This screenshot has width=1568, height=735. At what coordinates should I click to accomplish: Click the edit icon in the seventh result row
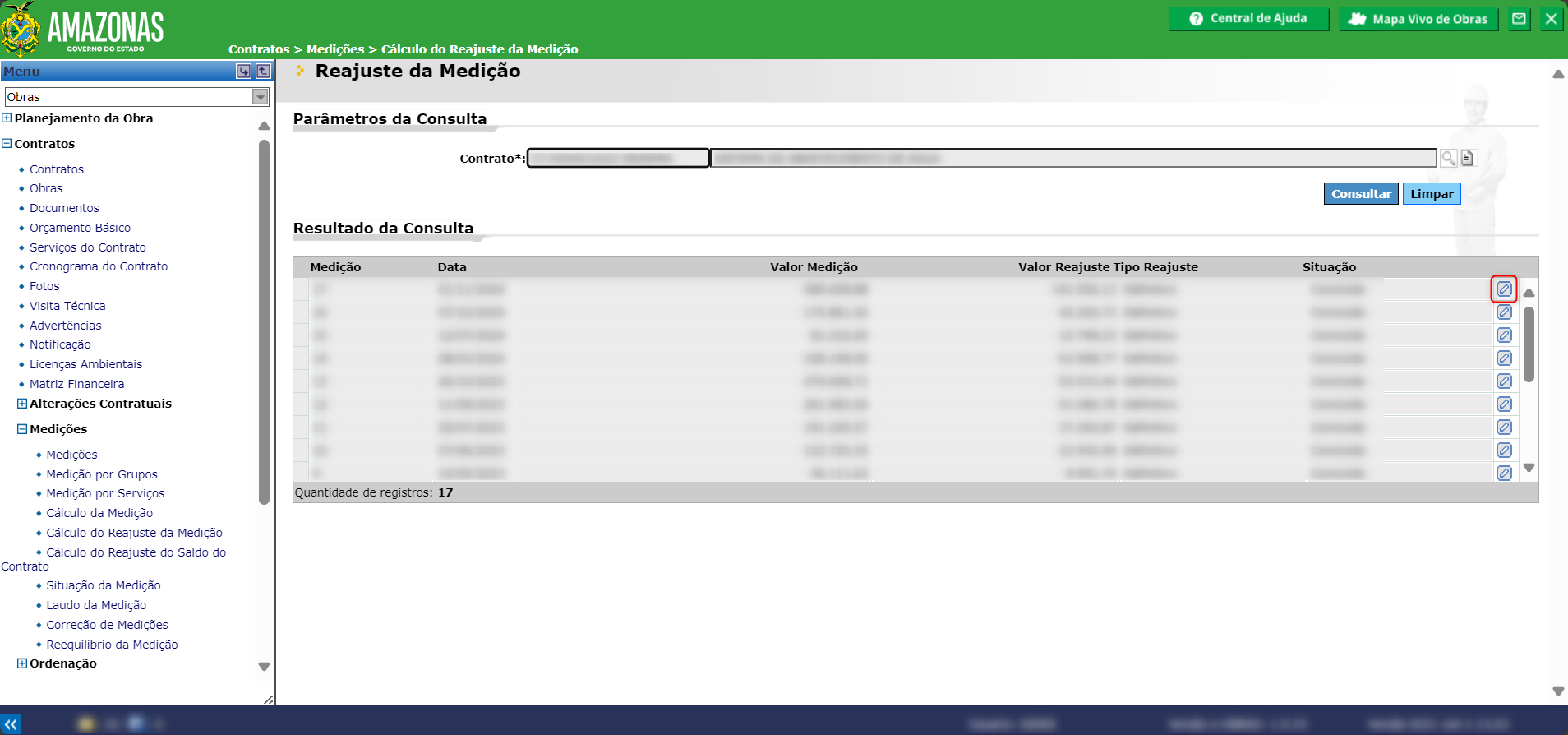[1504, 428]
